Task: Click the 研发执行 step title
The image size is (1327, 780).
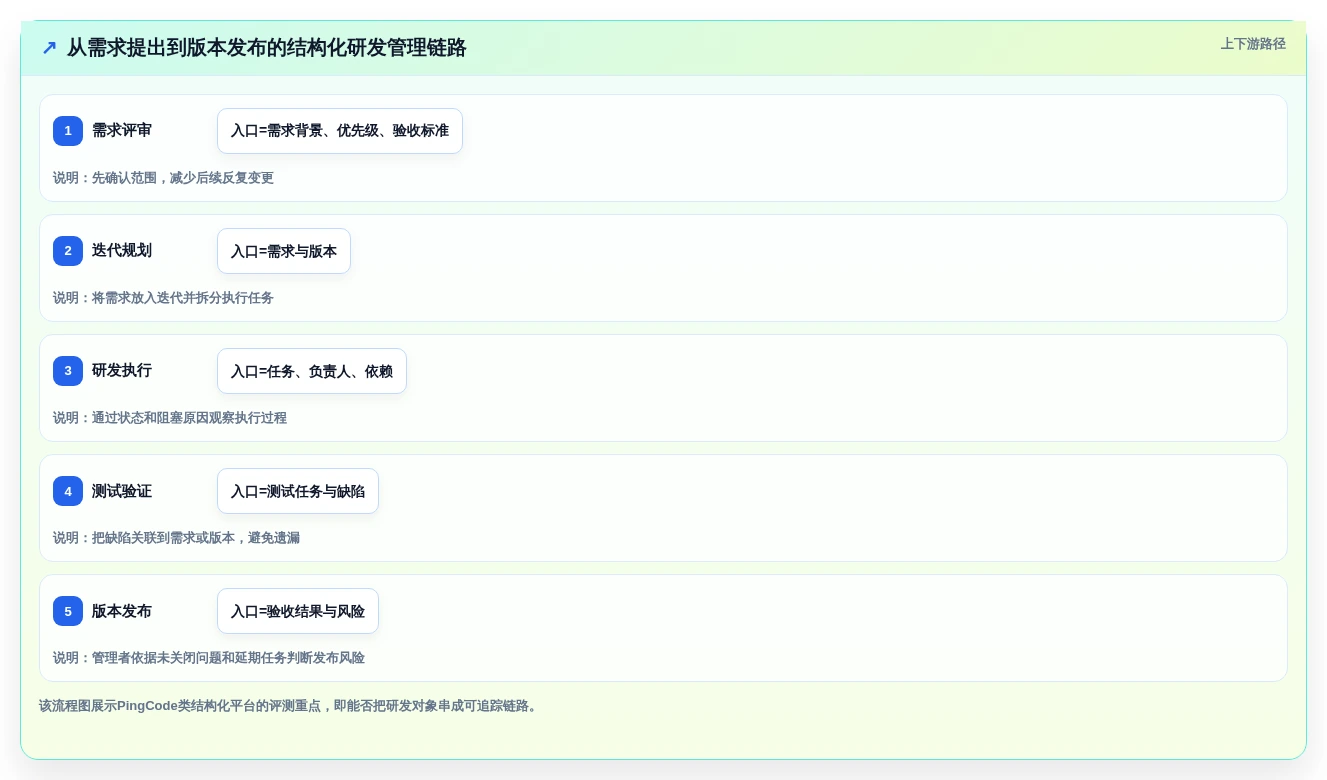Action: point(122,371)
